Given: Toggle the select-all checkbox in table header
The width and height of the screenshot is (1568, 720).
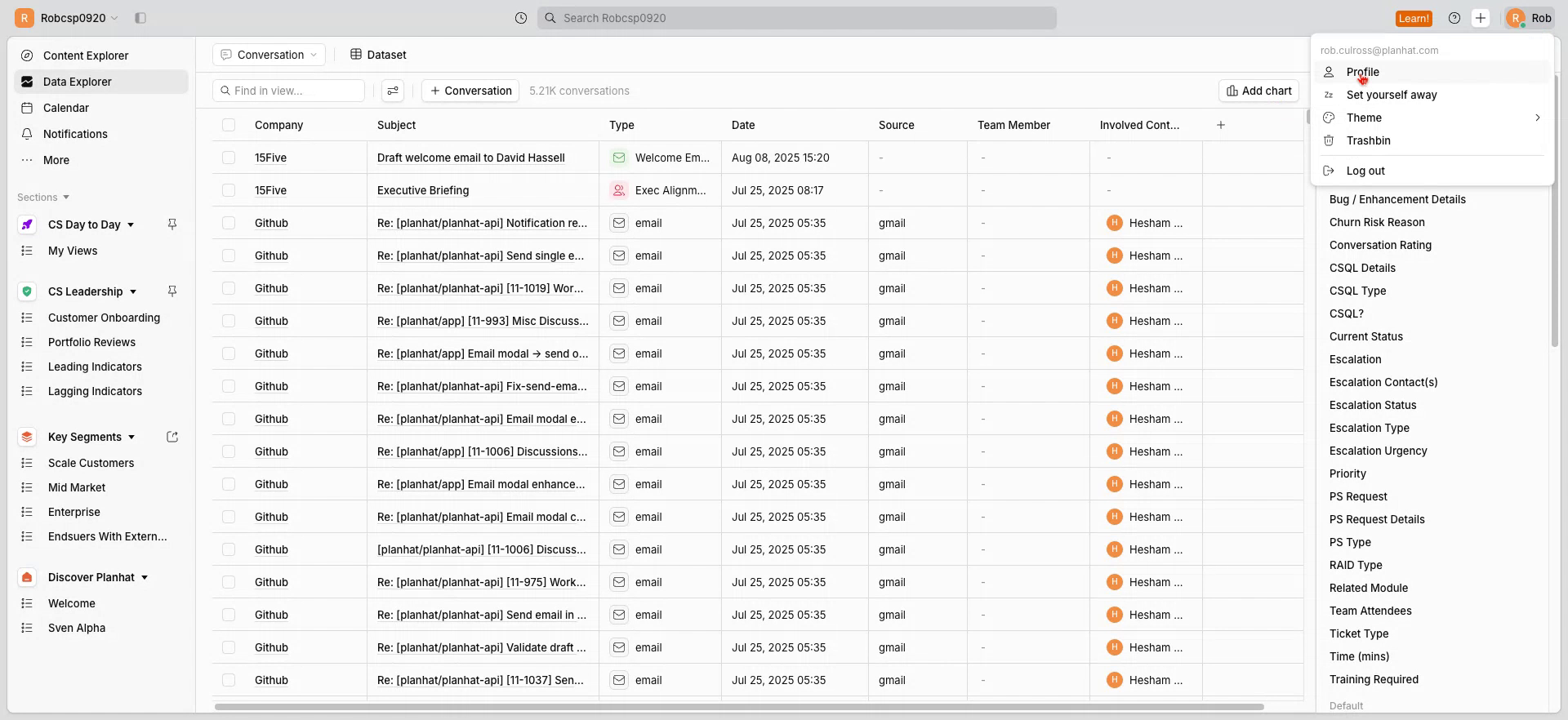Looking at the screenshot, I should click(x=229, y=125).
